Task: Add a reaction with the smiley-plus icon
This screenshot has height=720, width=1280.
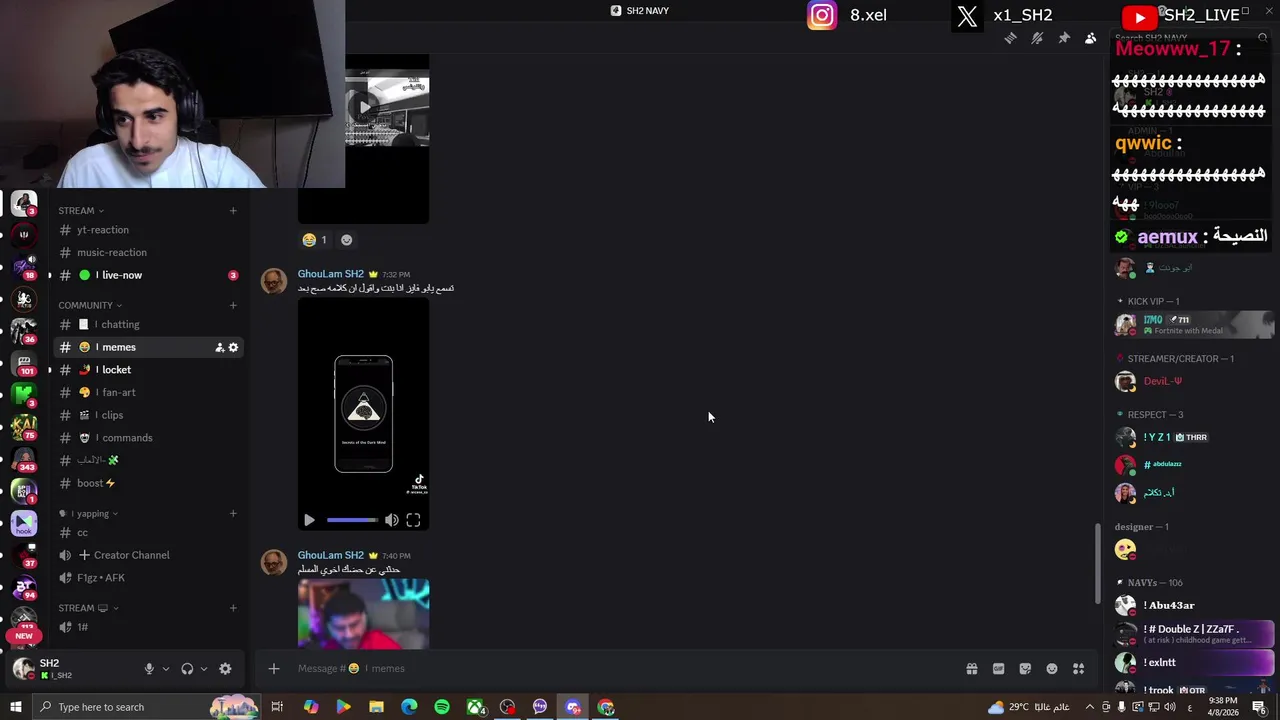Action: pyautogui.click(x=347, y=240)
